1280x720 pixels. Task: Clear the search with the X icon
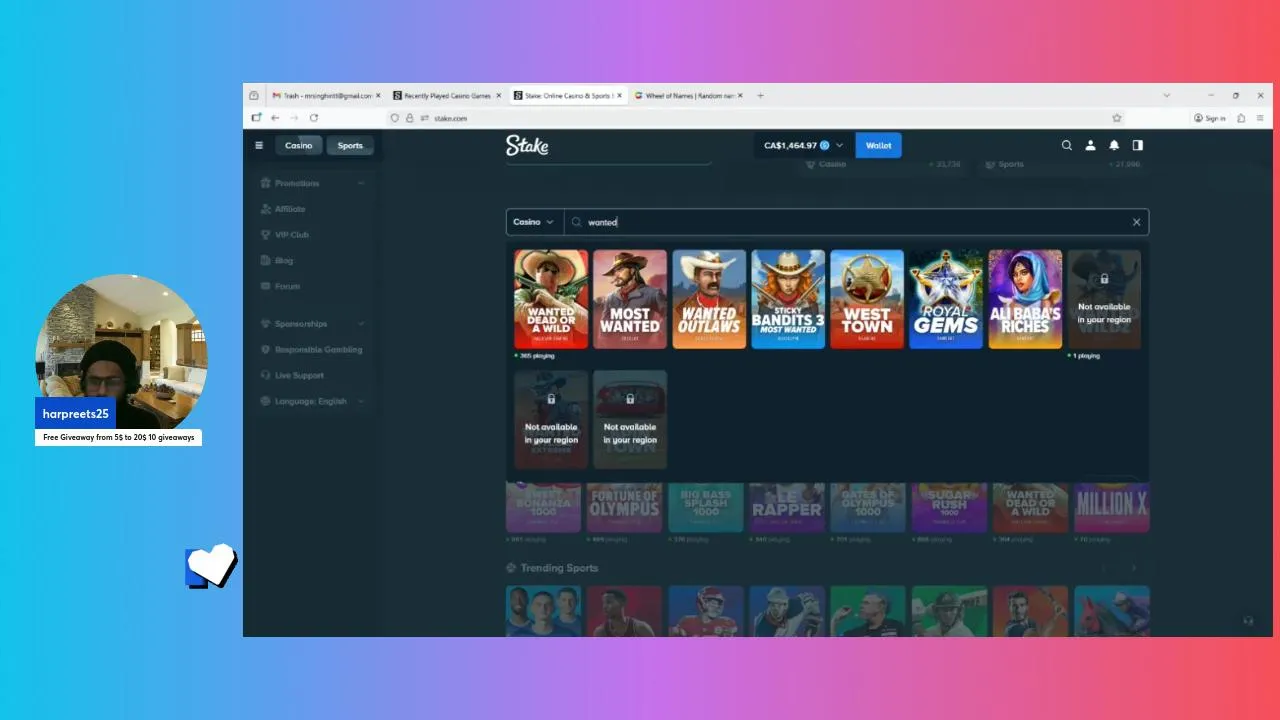[x=1136, y=222]
